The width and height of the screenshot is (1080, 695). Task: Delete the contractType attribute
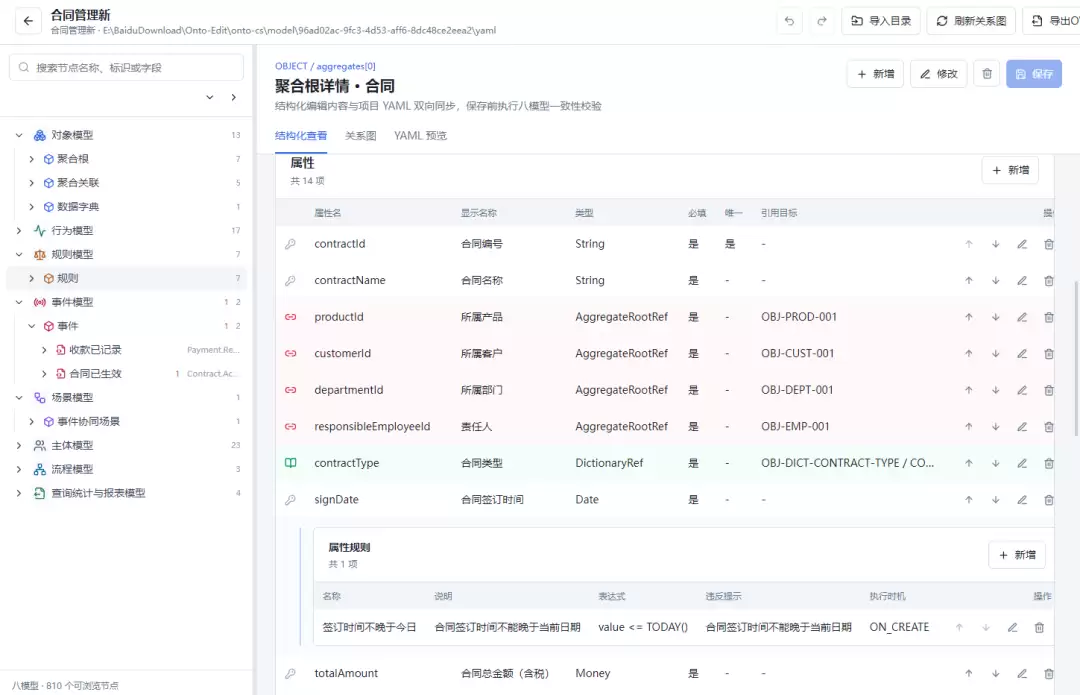[x=1048, y=463]
